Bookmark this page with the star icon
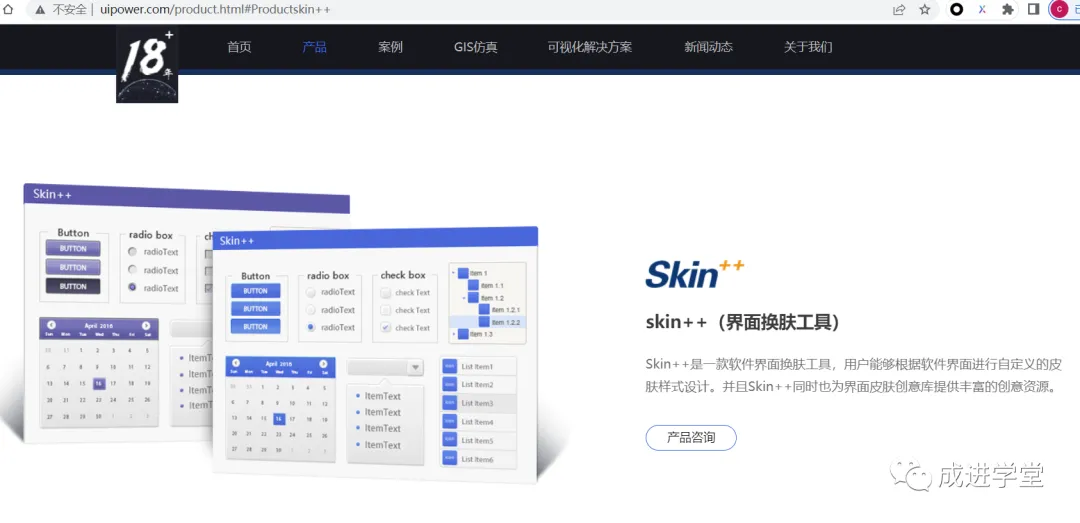The image size is (1080, 523). pos(924,10)
